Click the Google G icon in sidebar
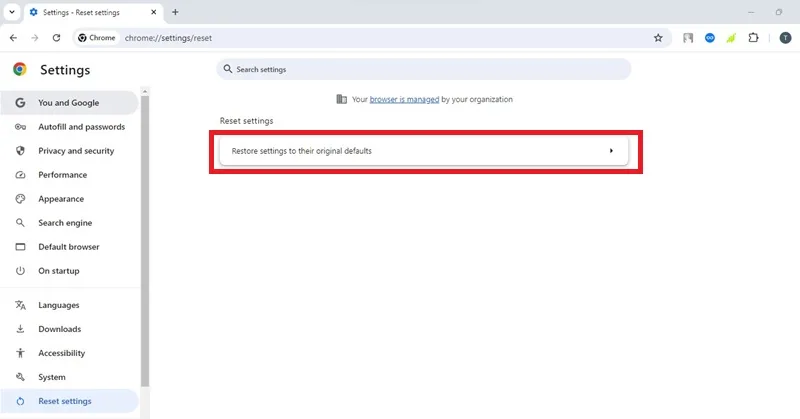 tap(20, 103)
